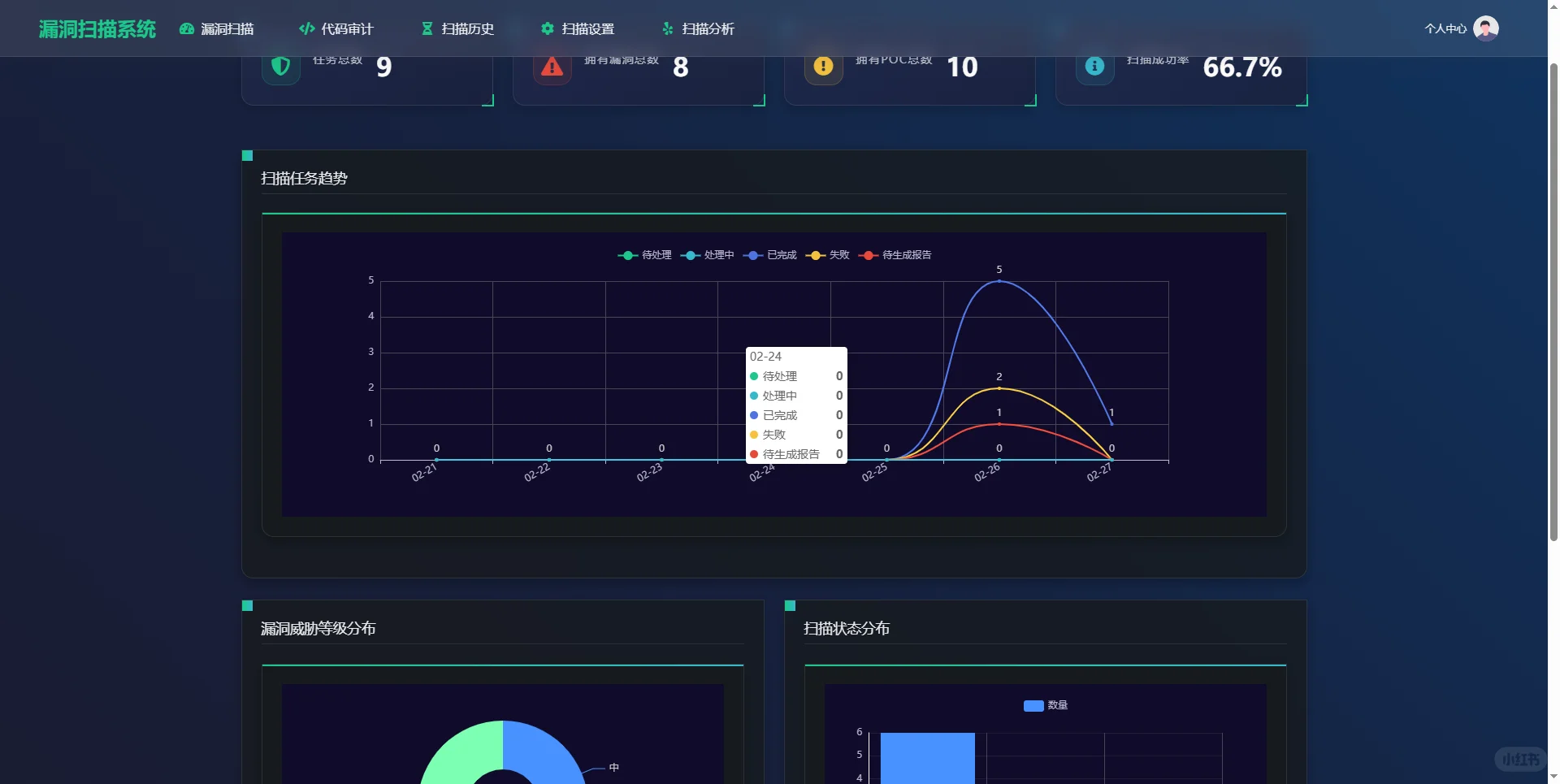The image size is (1560, 784).
Task: Open 扫描设置 in the navbar
Action: point(578,29)
